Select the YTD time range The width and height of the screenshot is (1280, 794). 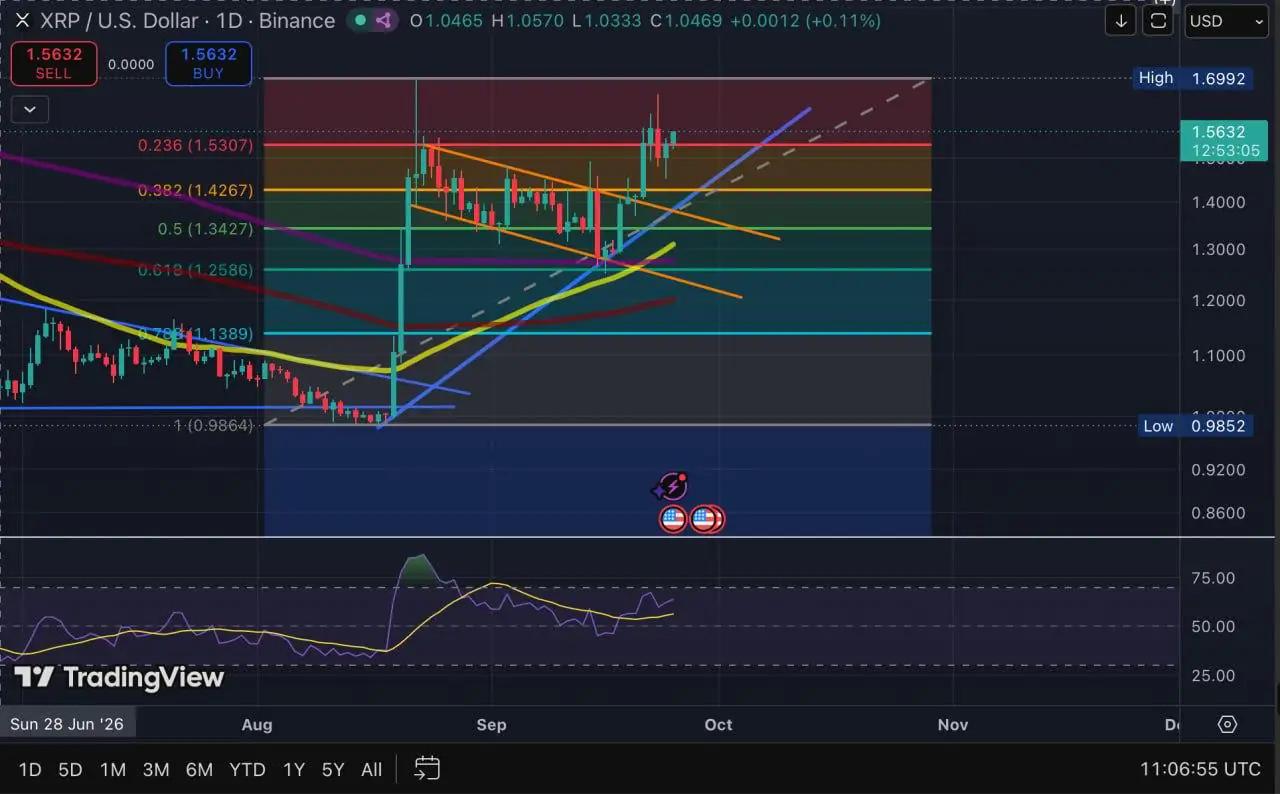point(247,769)
